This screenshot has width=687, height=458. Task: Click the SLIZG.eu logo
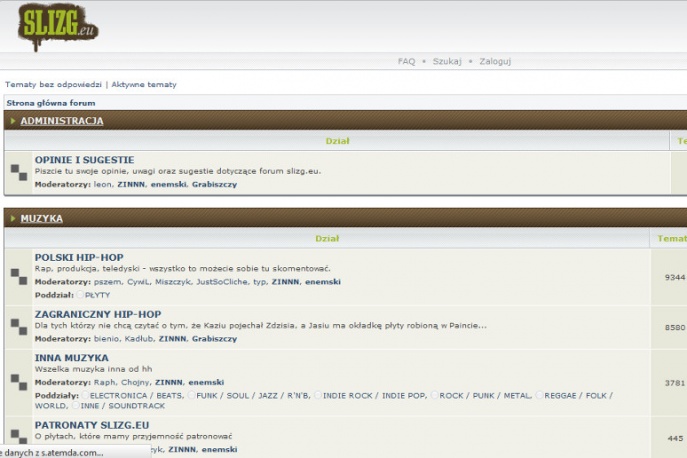tap(58, 25)
